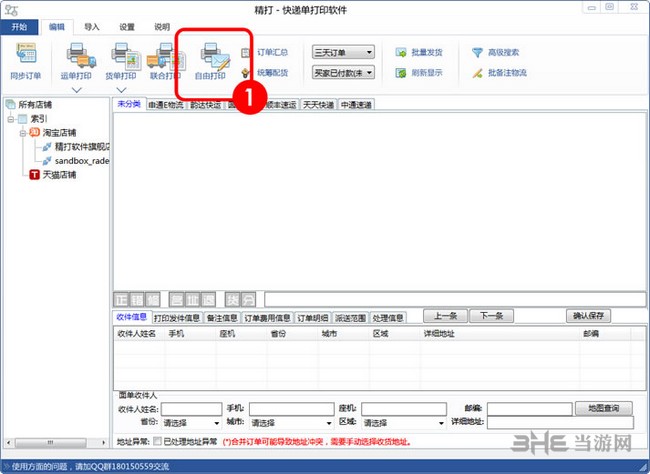Click the 正 toolbar button
Image resolution: width=650 pixels, height=474 pixels.
point(121,299)
